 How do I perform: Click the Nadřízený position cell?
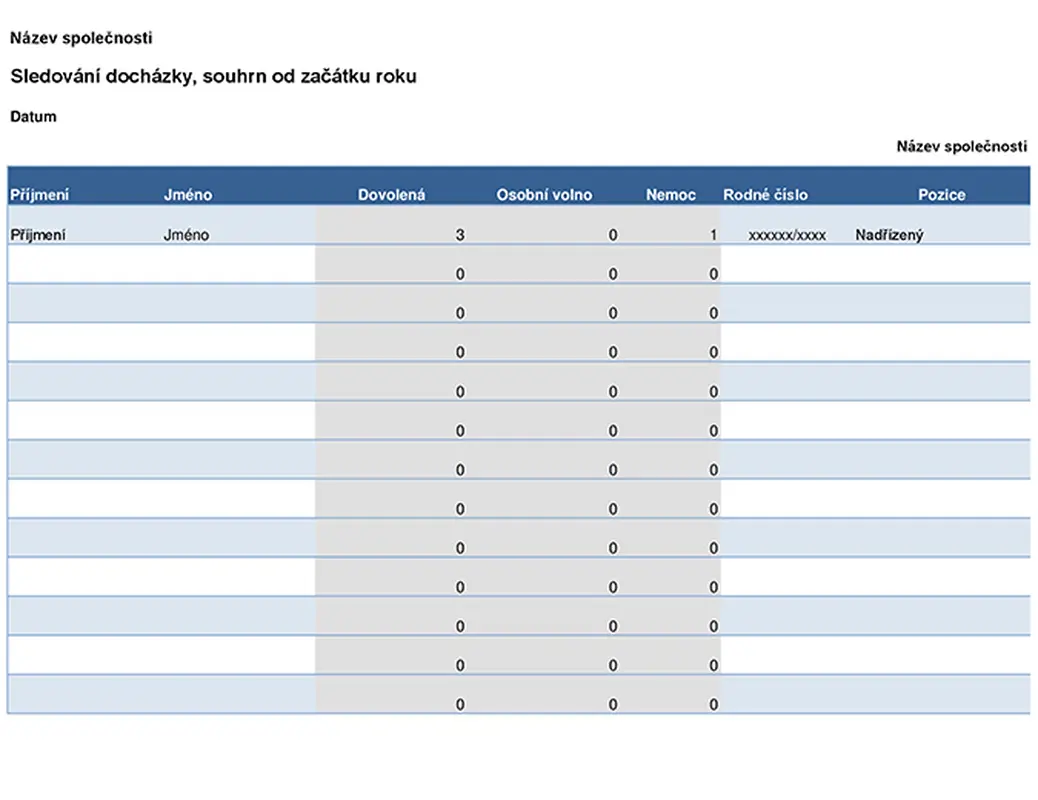coord(889,235)
